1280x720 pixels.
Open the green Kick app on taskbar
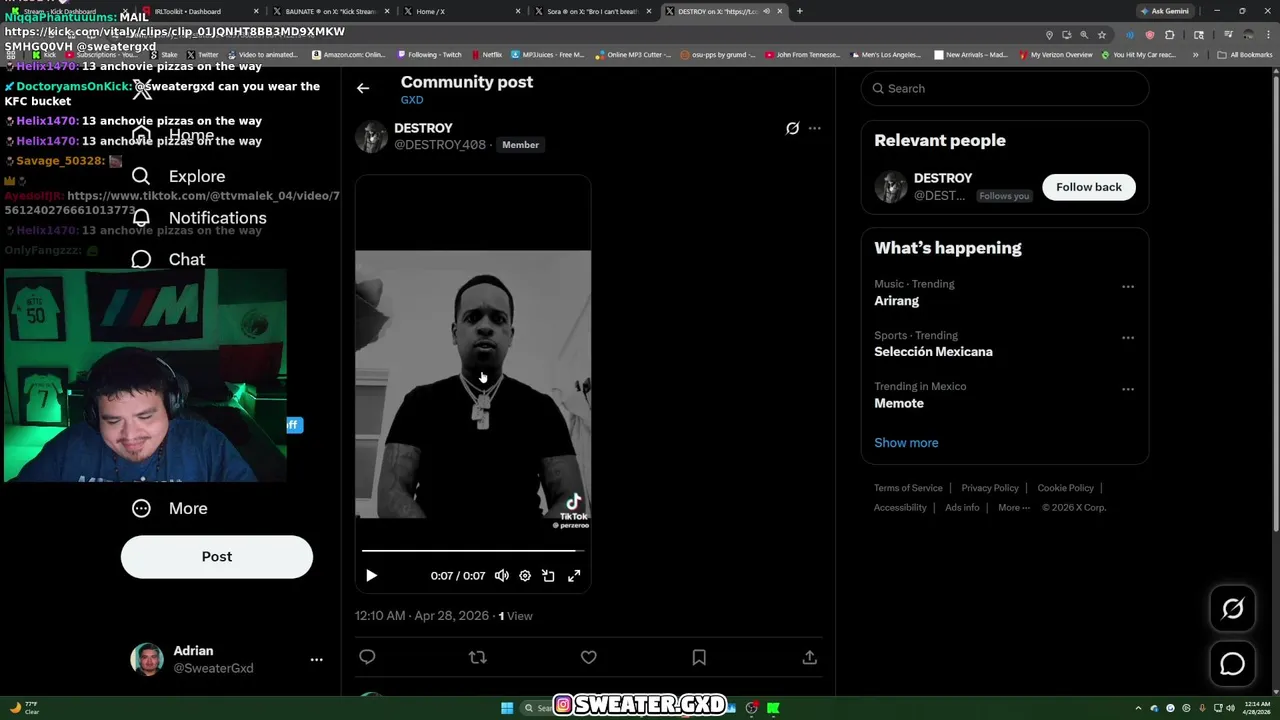pyautogui.click(x=773, y=708)
